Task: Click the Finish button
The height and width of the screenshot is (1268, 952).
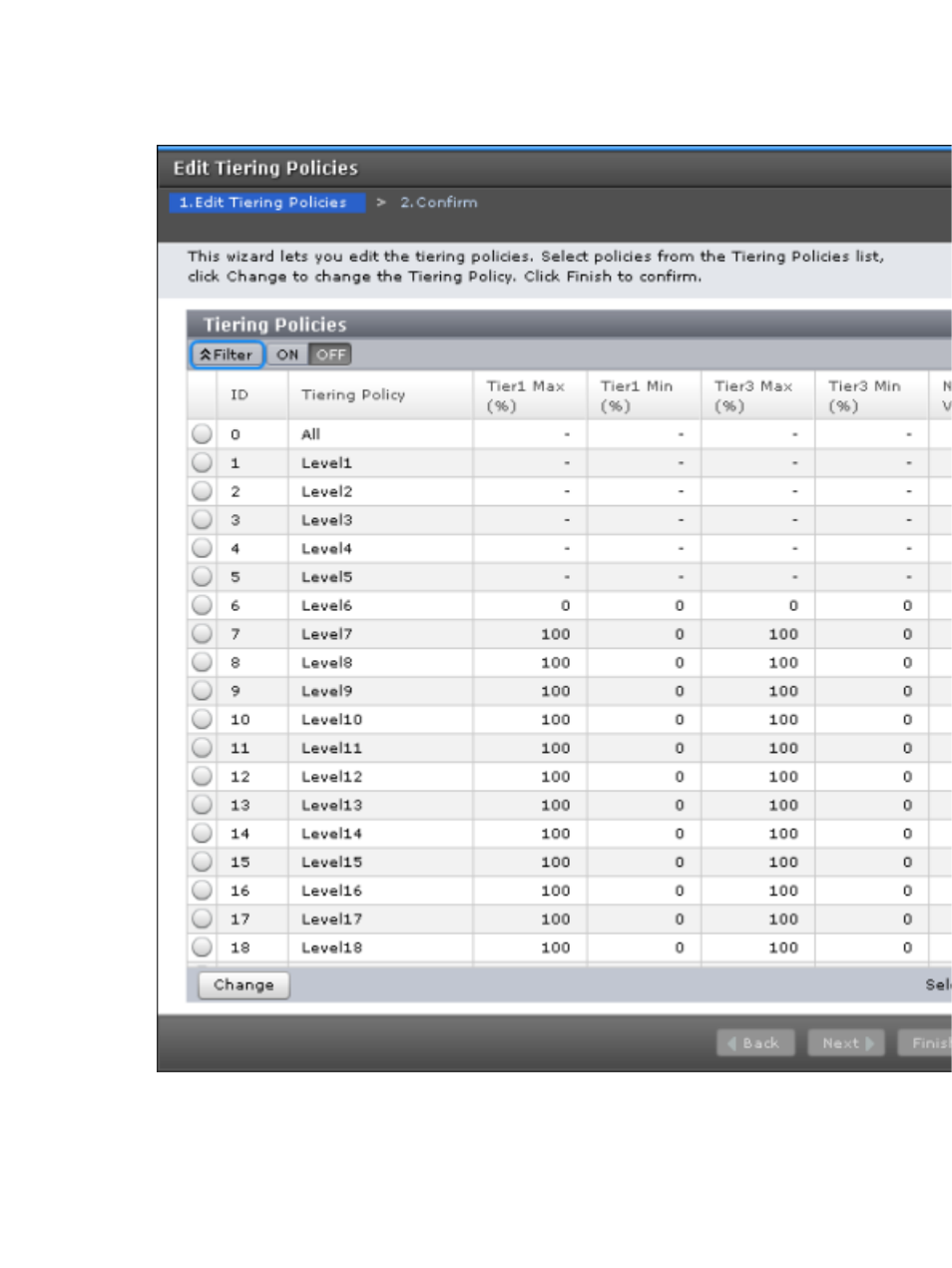Action: tap(925, 1042)
